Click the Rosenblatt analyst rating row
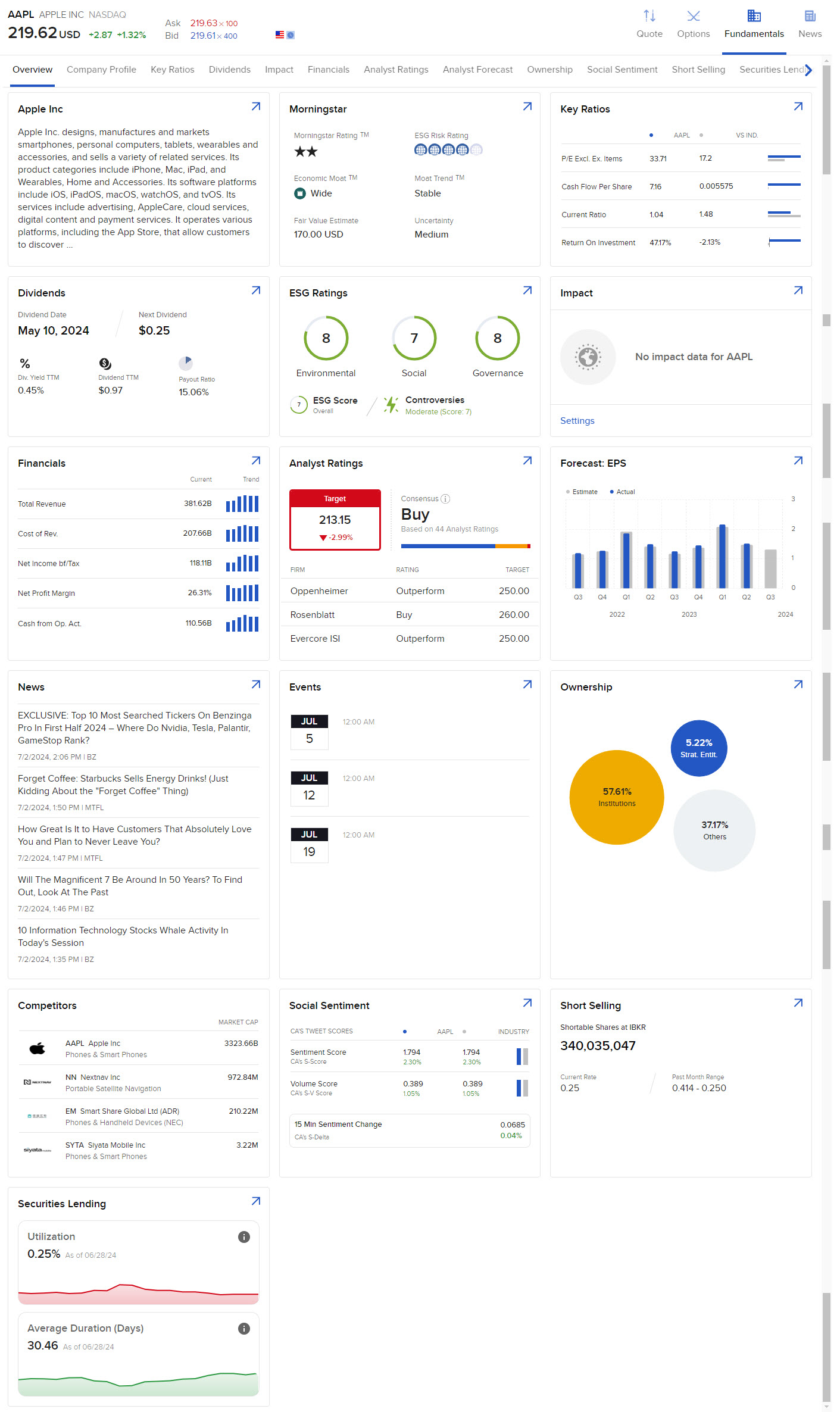Viewport: 840px width, 1412px height. tap(410, 615)
